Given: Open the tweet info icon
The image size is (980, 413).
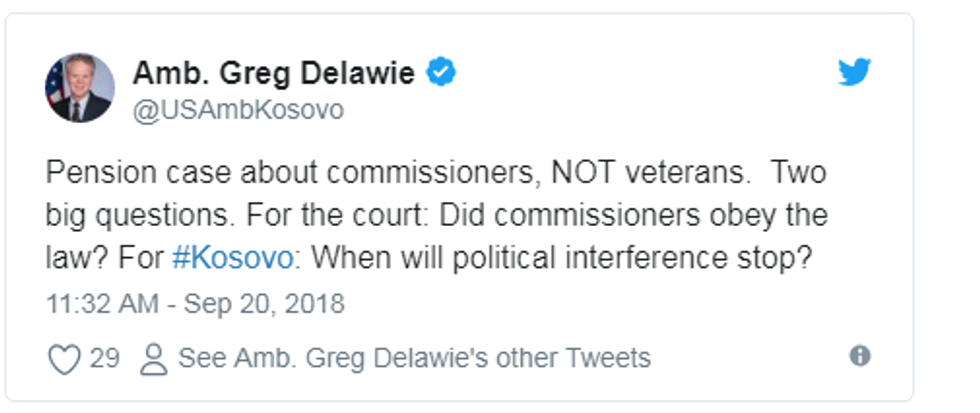Looking at the screenshot, I should click(859, 356).
